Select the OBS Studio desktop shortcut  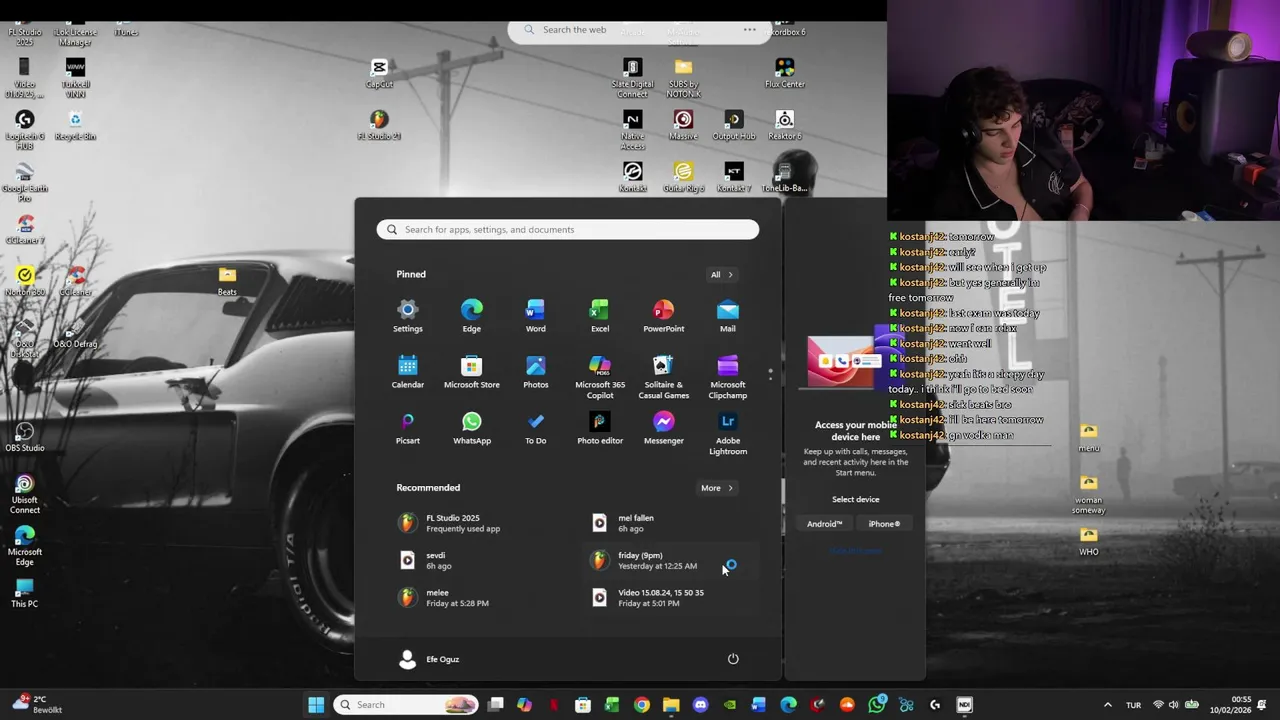(25, 437)
